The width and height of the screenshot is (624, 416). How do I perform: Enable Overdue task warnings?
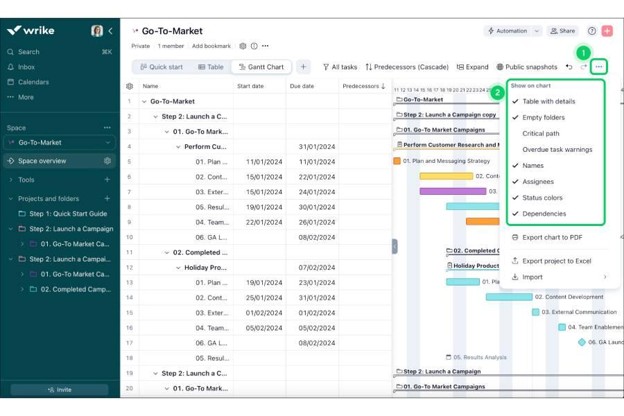click(556, 149)
